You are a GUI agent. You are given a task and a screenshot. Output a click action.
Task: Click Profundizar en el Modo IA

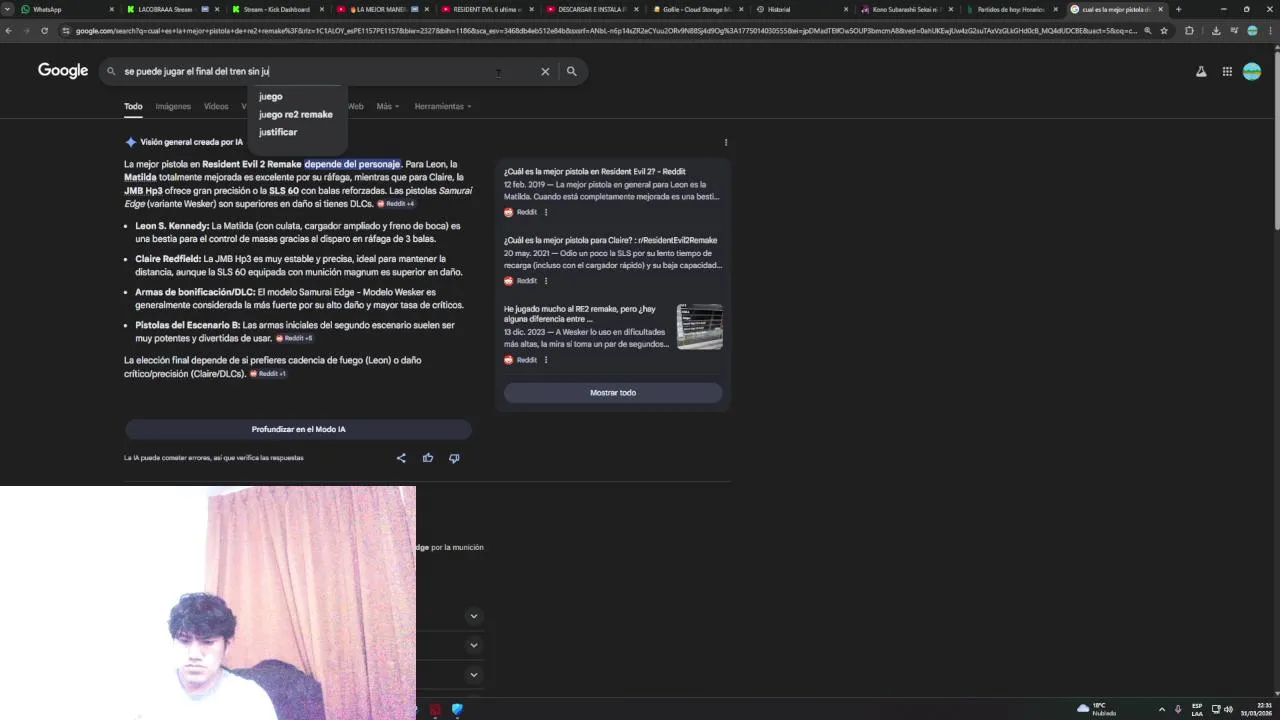click(x=298, y=429)
